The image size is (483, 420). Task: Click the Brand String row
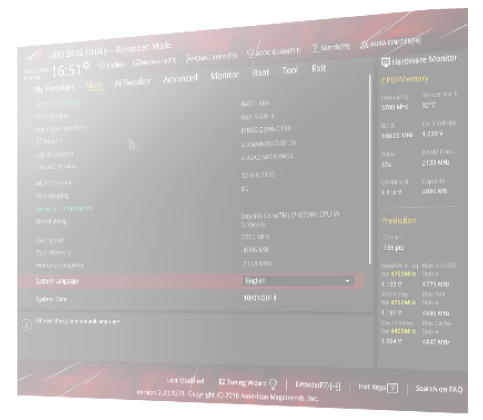pyautogui.click(x=191, y=221)
